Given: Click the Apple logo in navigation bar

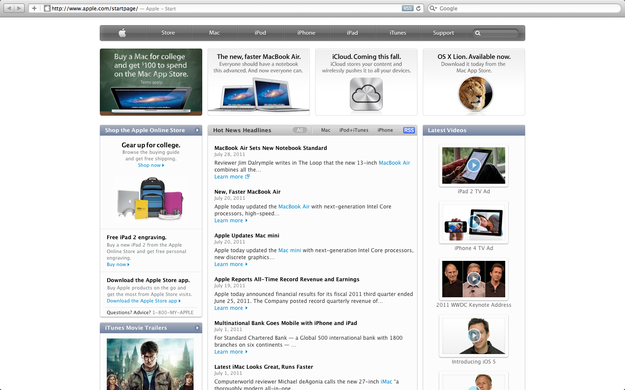Looking at the screenshot, I should (x=122, y=33).
